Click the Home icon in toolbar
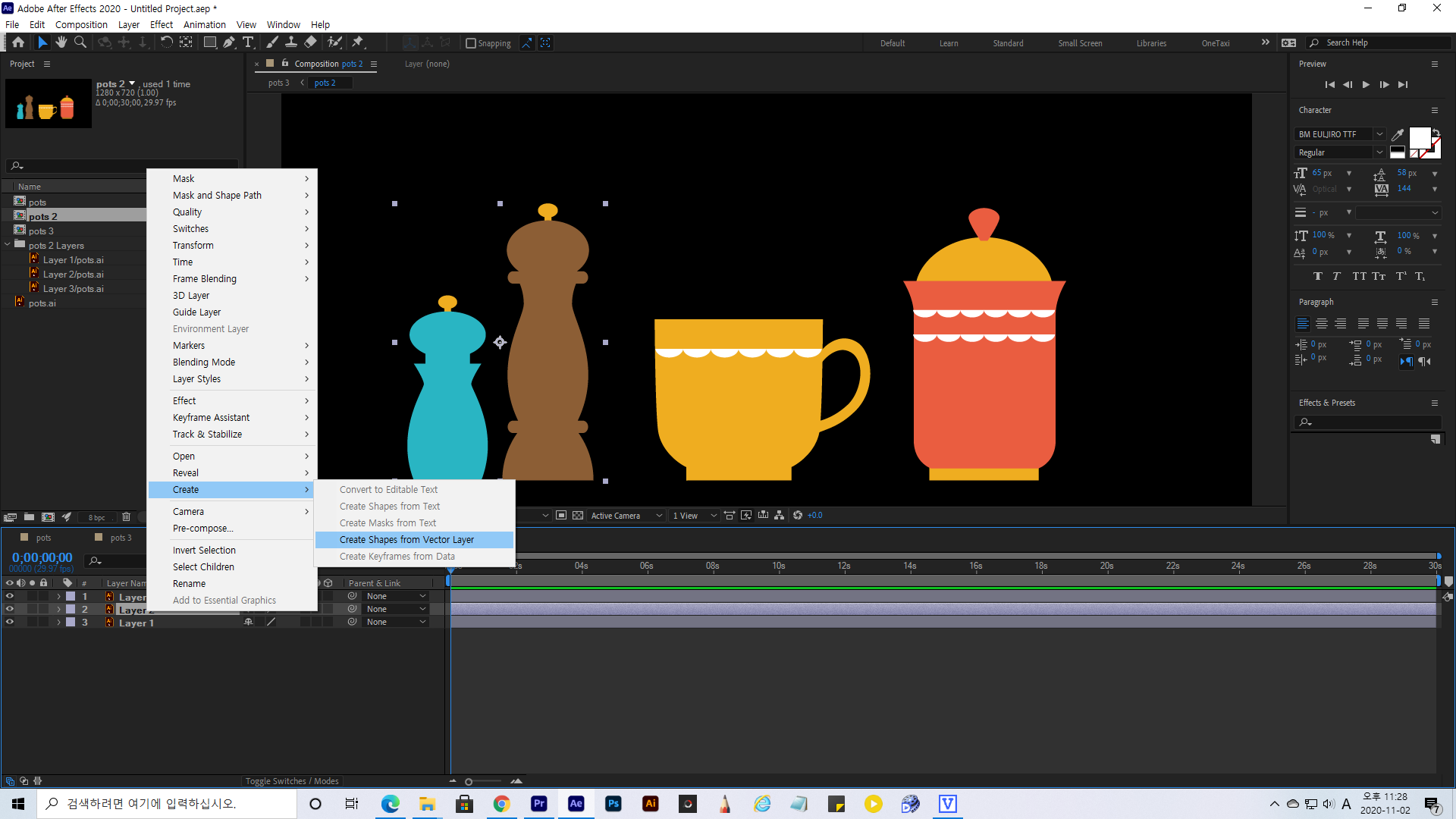This screenshot has height=819, width=1456. click(x=18, y=42)
